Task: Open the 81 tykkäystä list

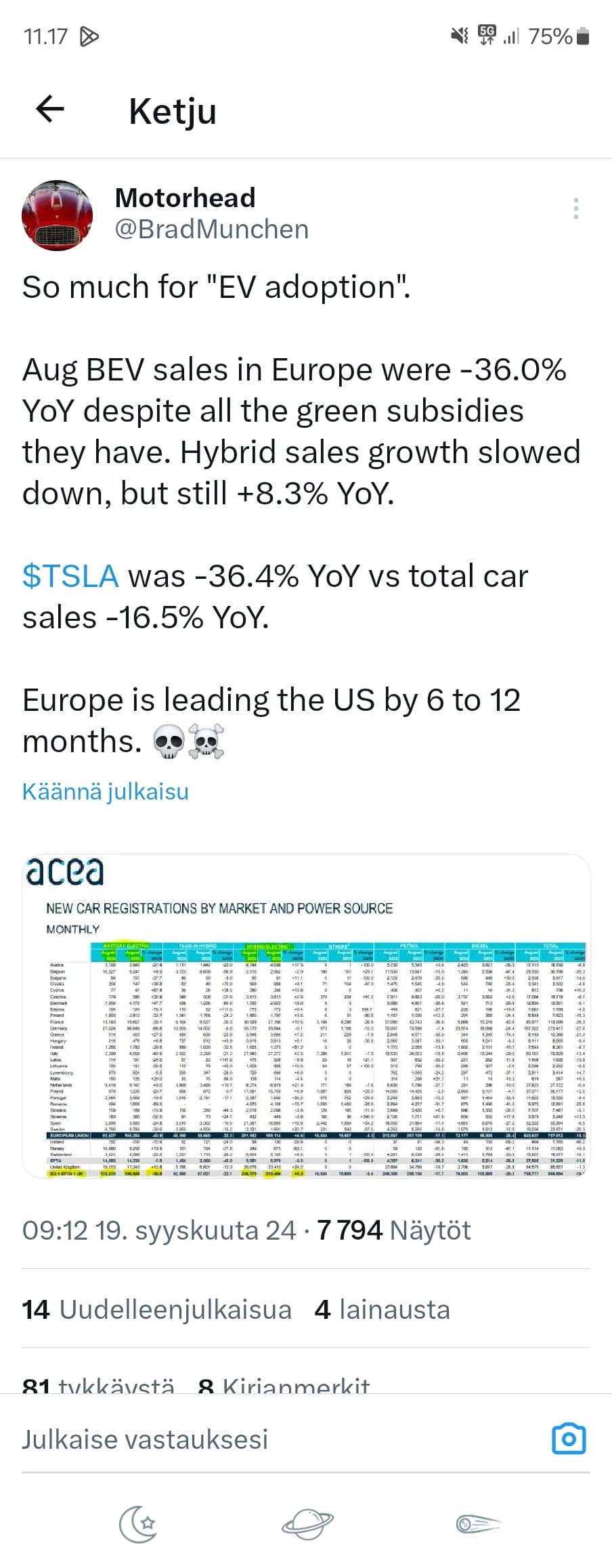Action: pos(98,1385)
